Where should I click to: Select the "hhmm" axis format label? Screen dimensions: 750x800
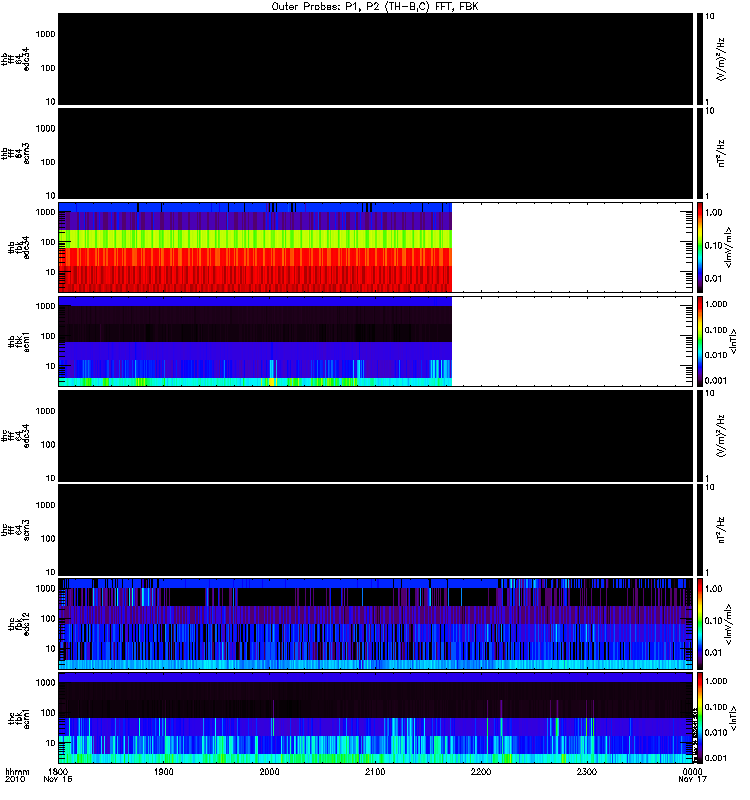17,771
